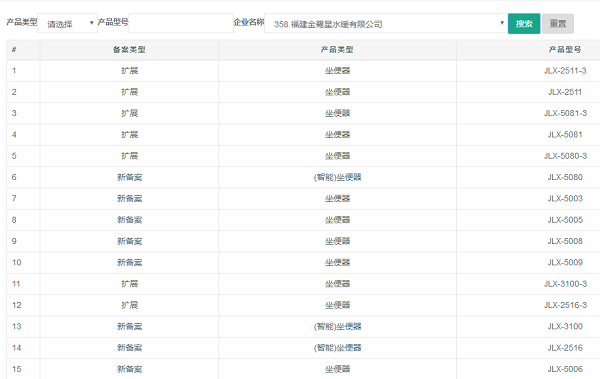Select model JLX-3100 cell in row 13

pos(565,326)
